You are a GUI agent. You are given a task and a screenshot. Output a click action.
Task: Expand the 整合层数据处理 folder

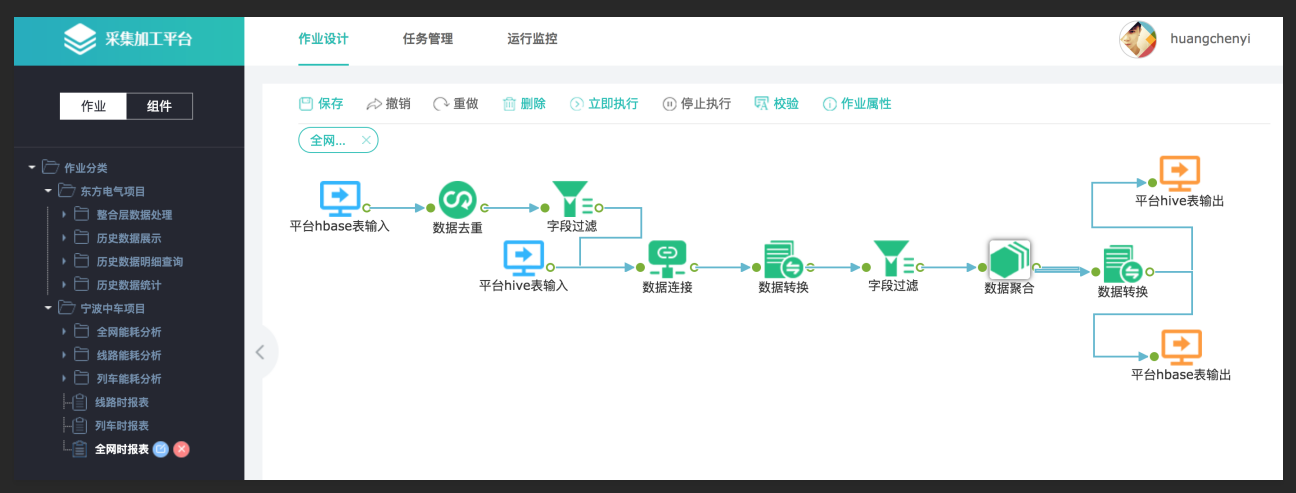click(x=64, y=214)
